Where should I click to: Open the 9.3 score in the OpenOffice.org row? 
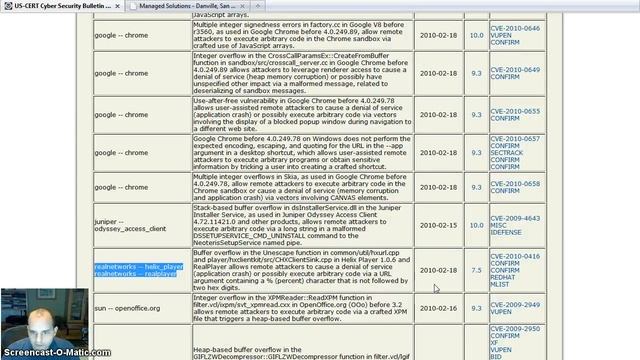[476, 308]
